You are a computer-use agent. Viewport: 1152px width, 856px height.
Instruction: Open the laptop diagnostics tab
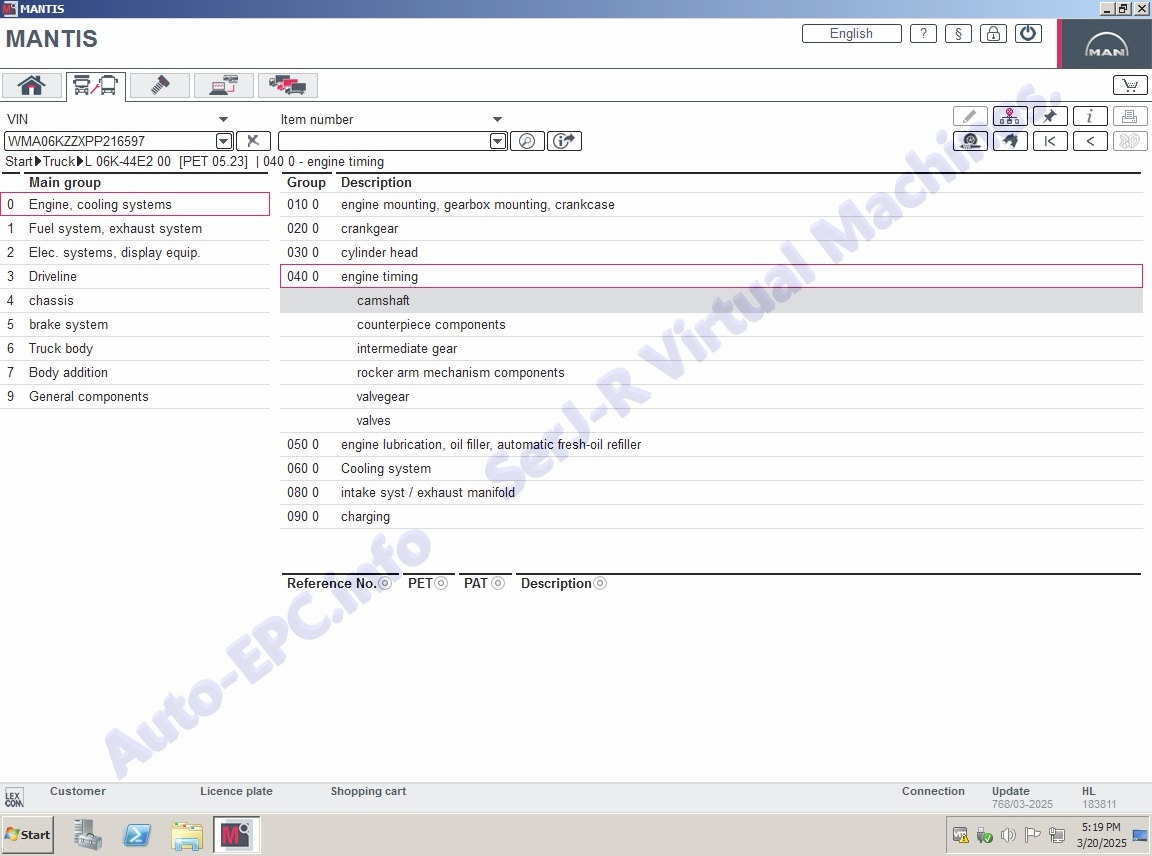click(x=223, y=85)
